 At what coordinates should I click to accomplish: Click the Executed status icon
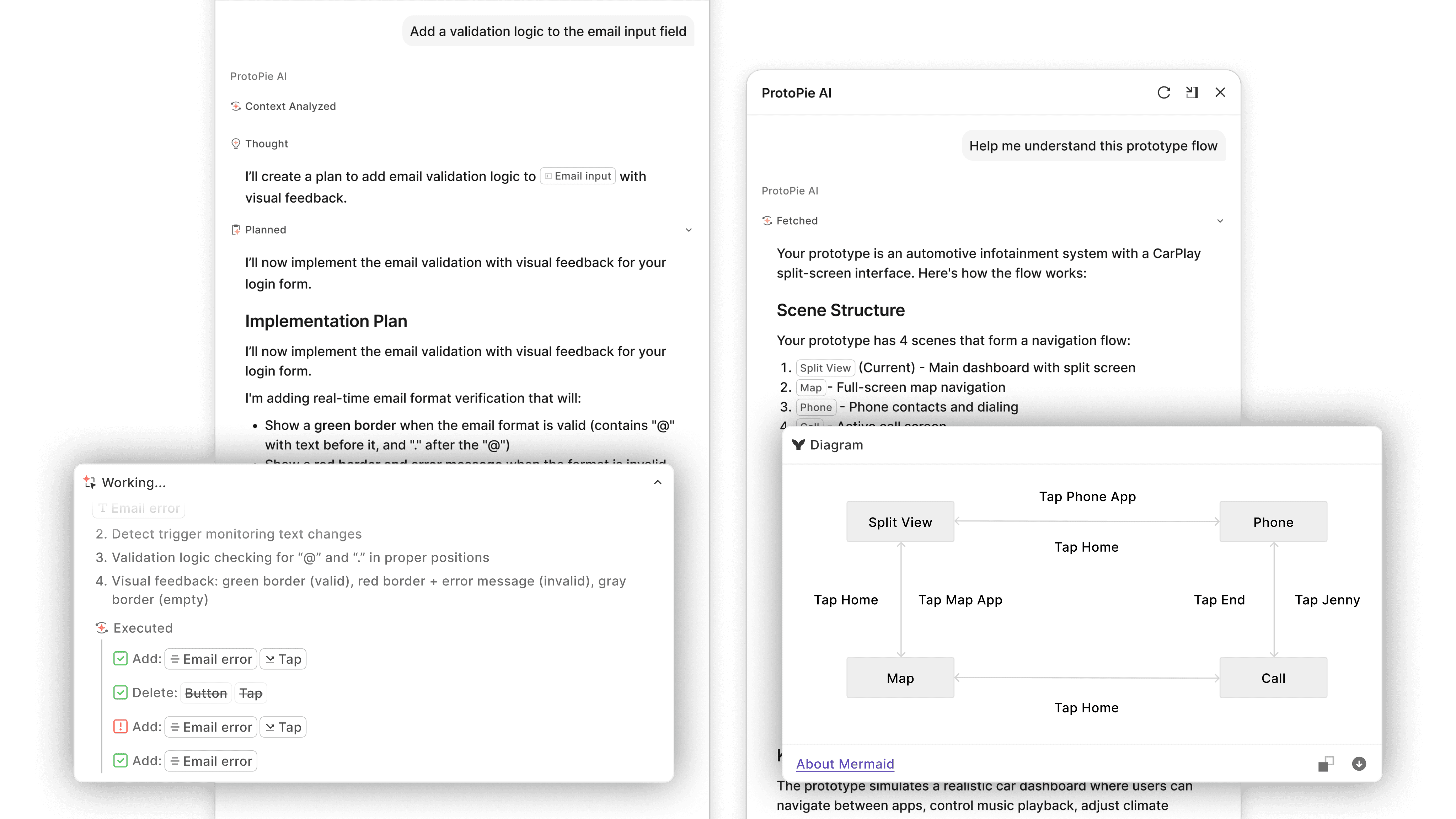(x=102, y=628)
